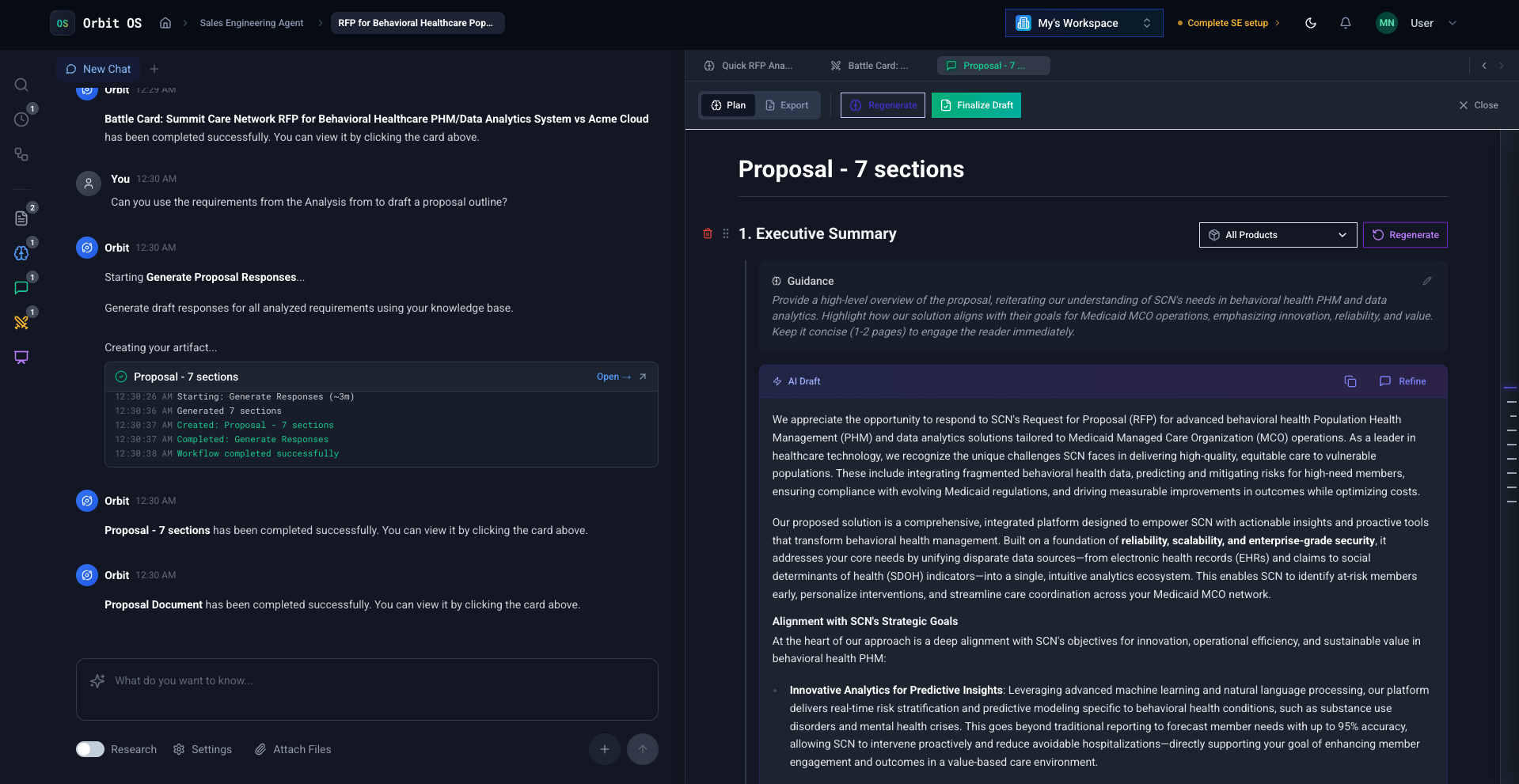Delete the Executive Summary section via trash icon
The width and height of the screenshot is (1519, 784).
(x=708, y=234)
